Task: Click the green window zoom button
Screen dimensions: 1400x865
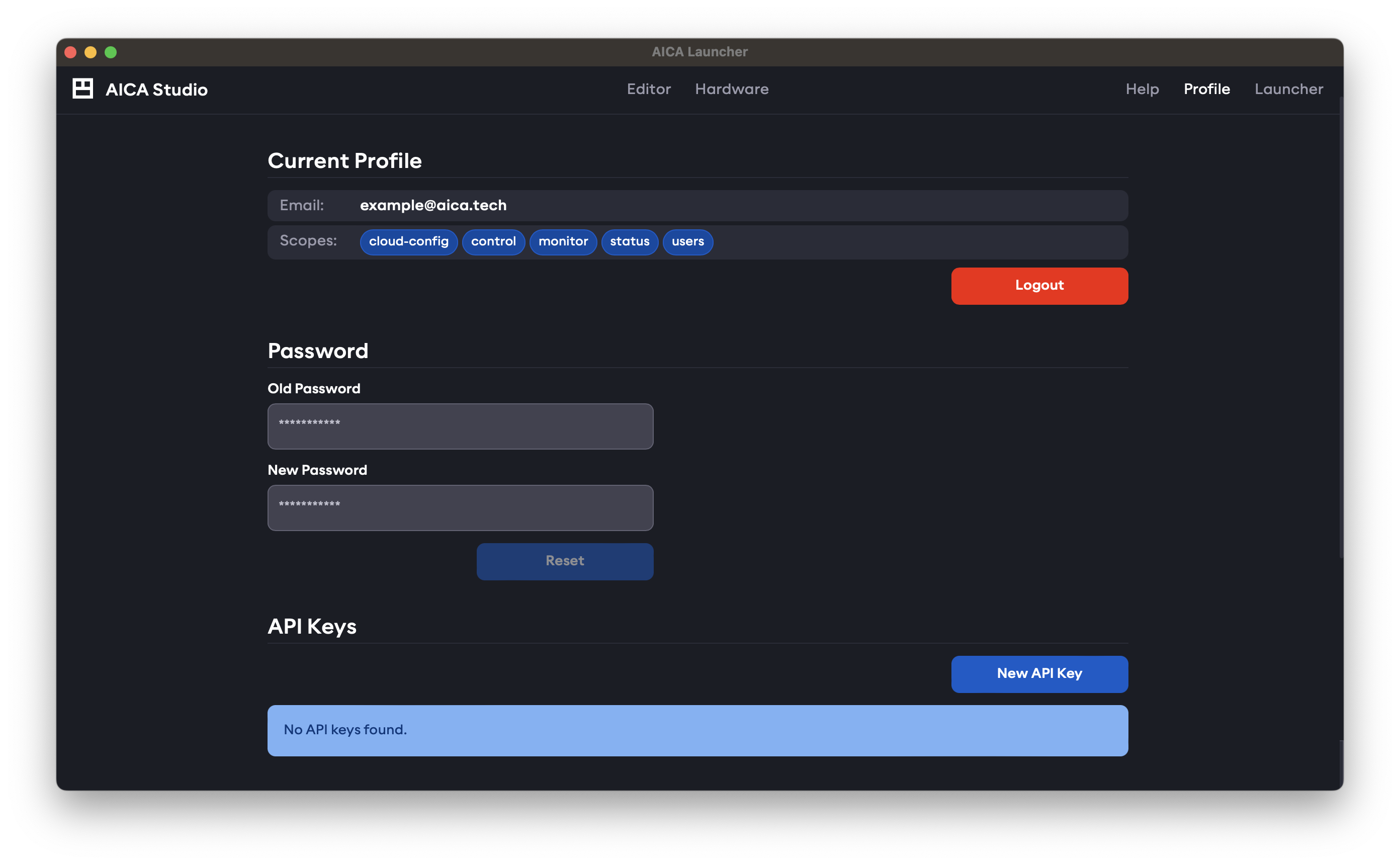Action: pos(111,52)
